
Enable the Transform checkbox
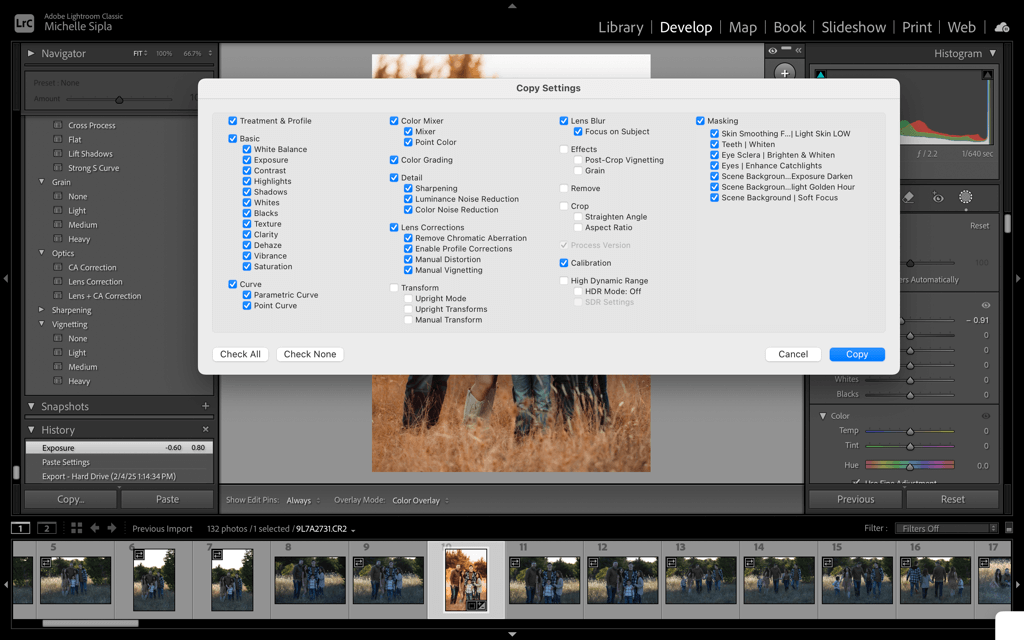click(x=395, y=288)
